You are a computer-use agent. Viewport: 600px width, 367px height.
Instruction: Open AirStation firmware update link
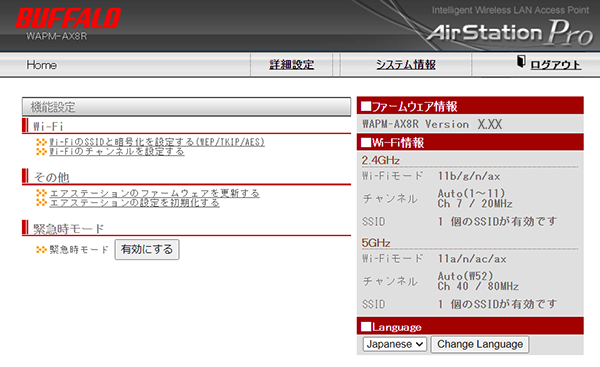155,193
